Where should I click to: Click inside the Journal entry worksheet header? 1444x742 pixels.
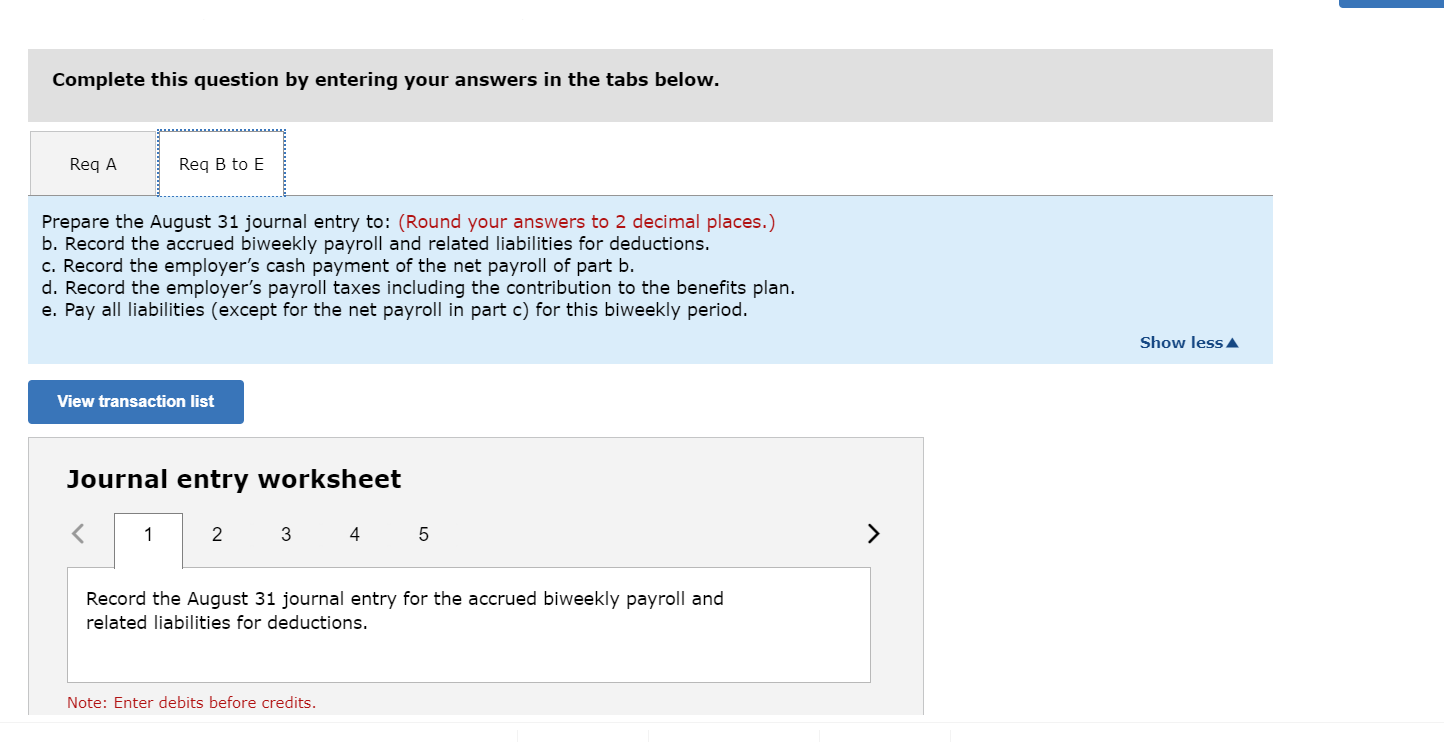tap(233, 479)
